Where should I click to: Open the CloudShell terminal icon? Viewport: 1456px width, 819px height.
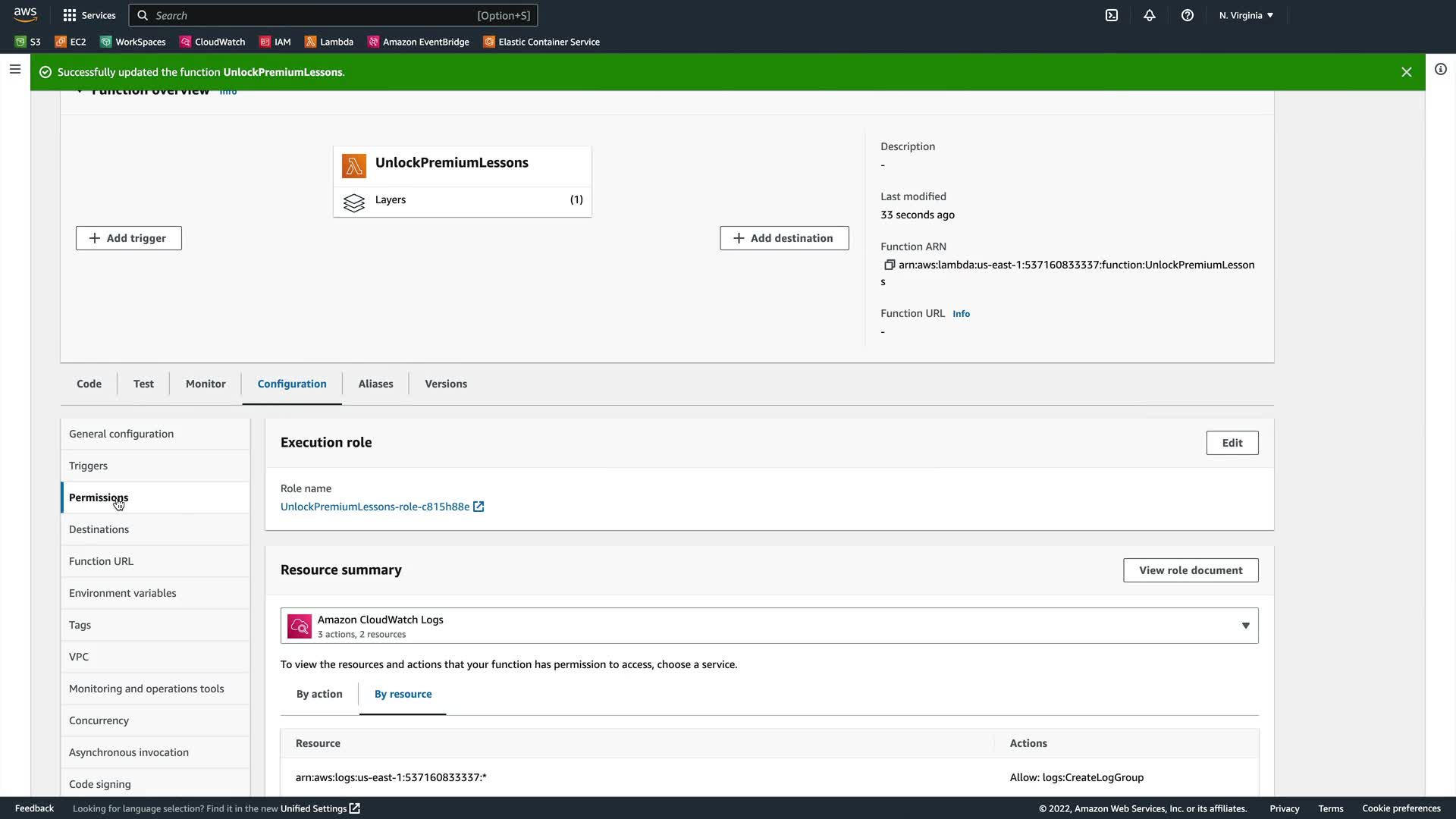1112,15
